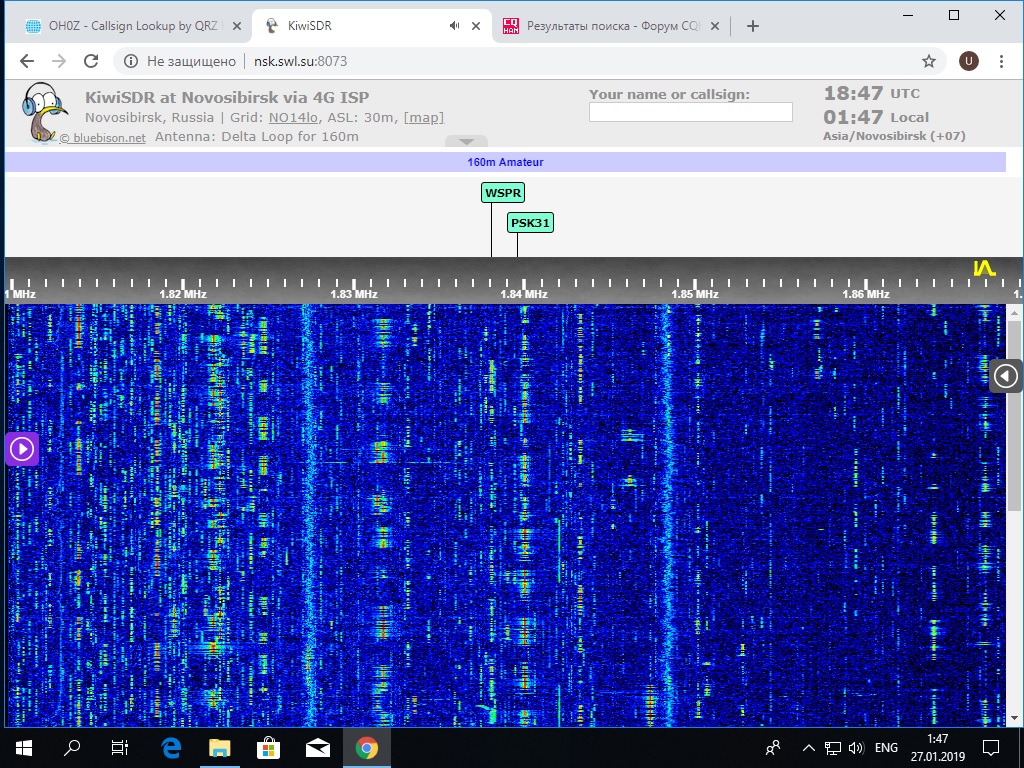Mute the KiwiSDR tab audio speaker icon
The width and height of the screenshot is (1024, 768).
click(x=454, y=26)
